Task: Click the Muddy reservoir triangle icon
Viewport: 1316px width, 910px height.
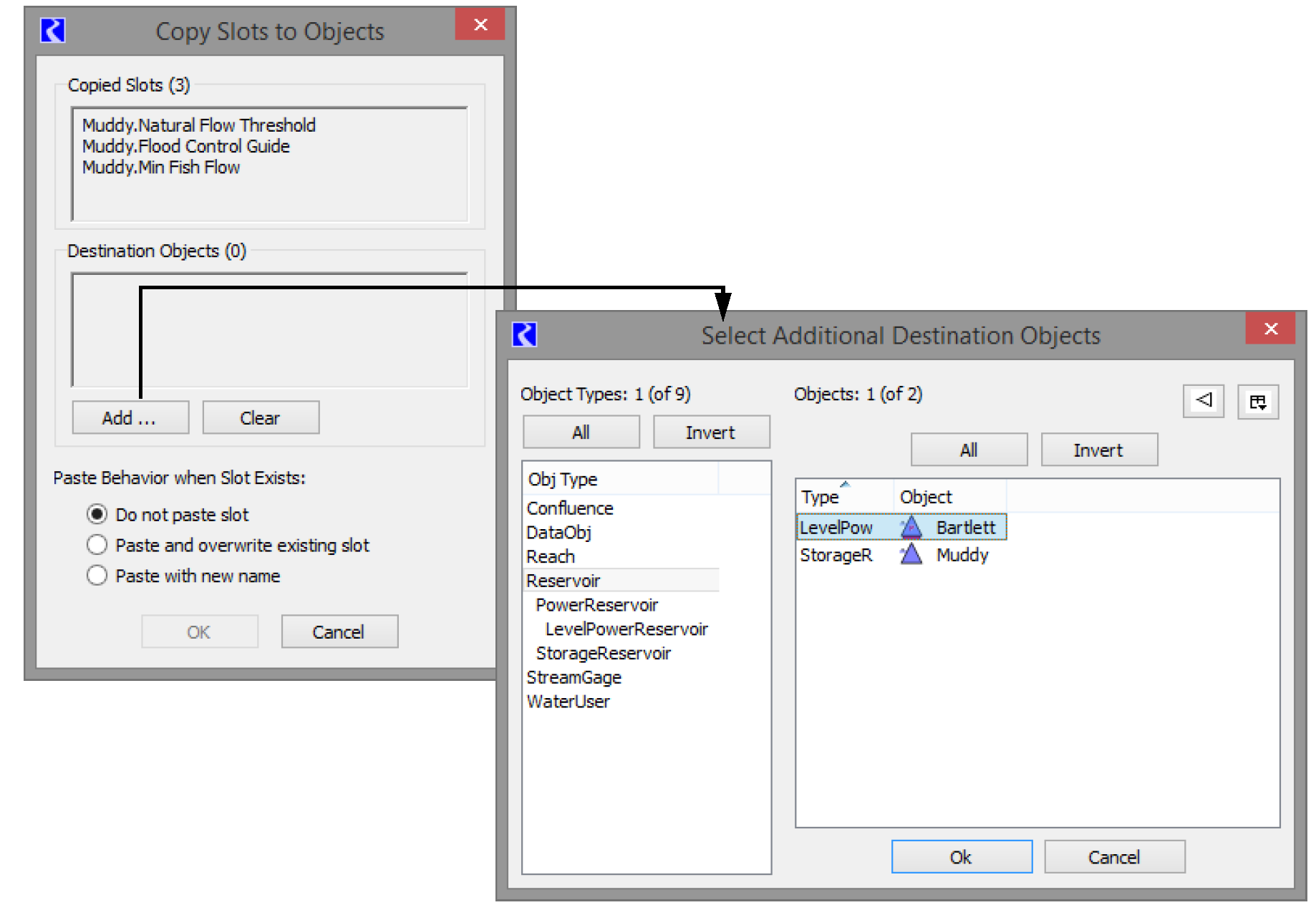Action: 911,555
